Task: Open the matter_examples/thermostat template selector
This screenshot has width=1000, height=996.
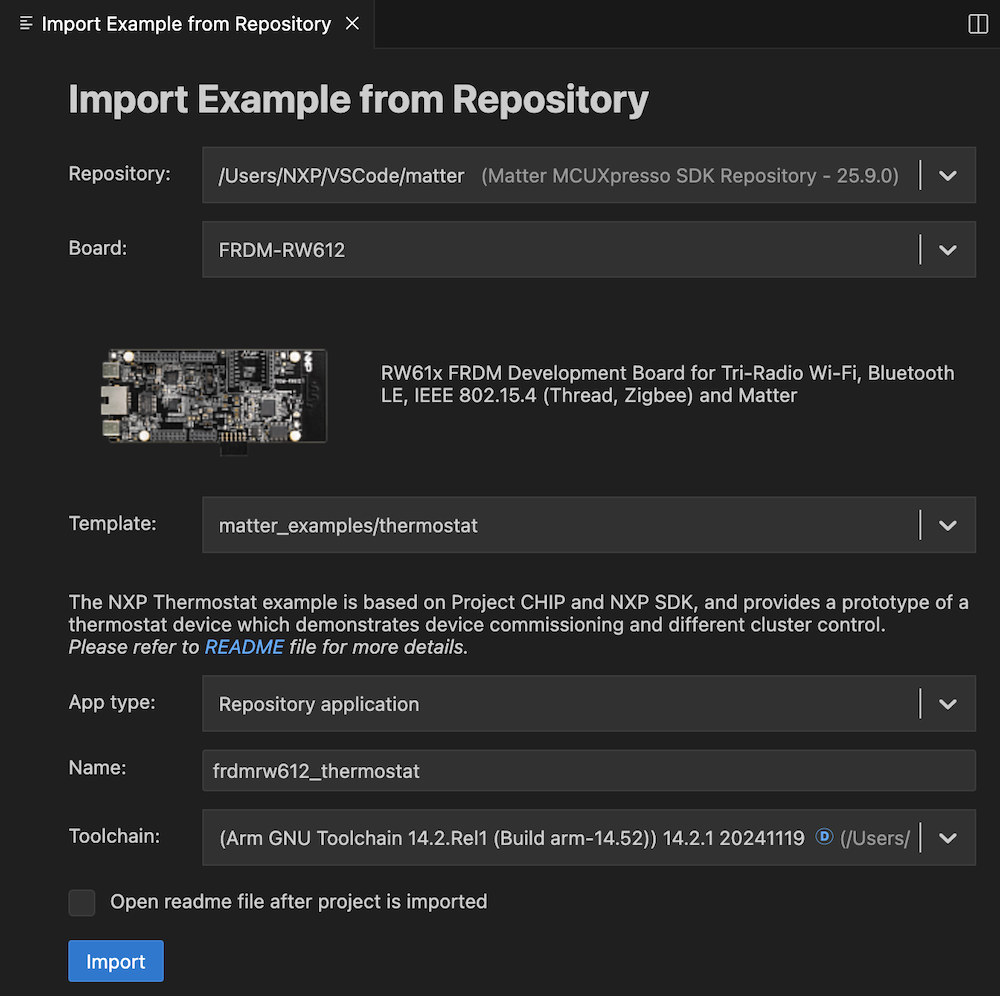Action: coord(558,525)
